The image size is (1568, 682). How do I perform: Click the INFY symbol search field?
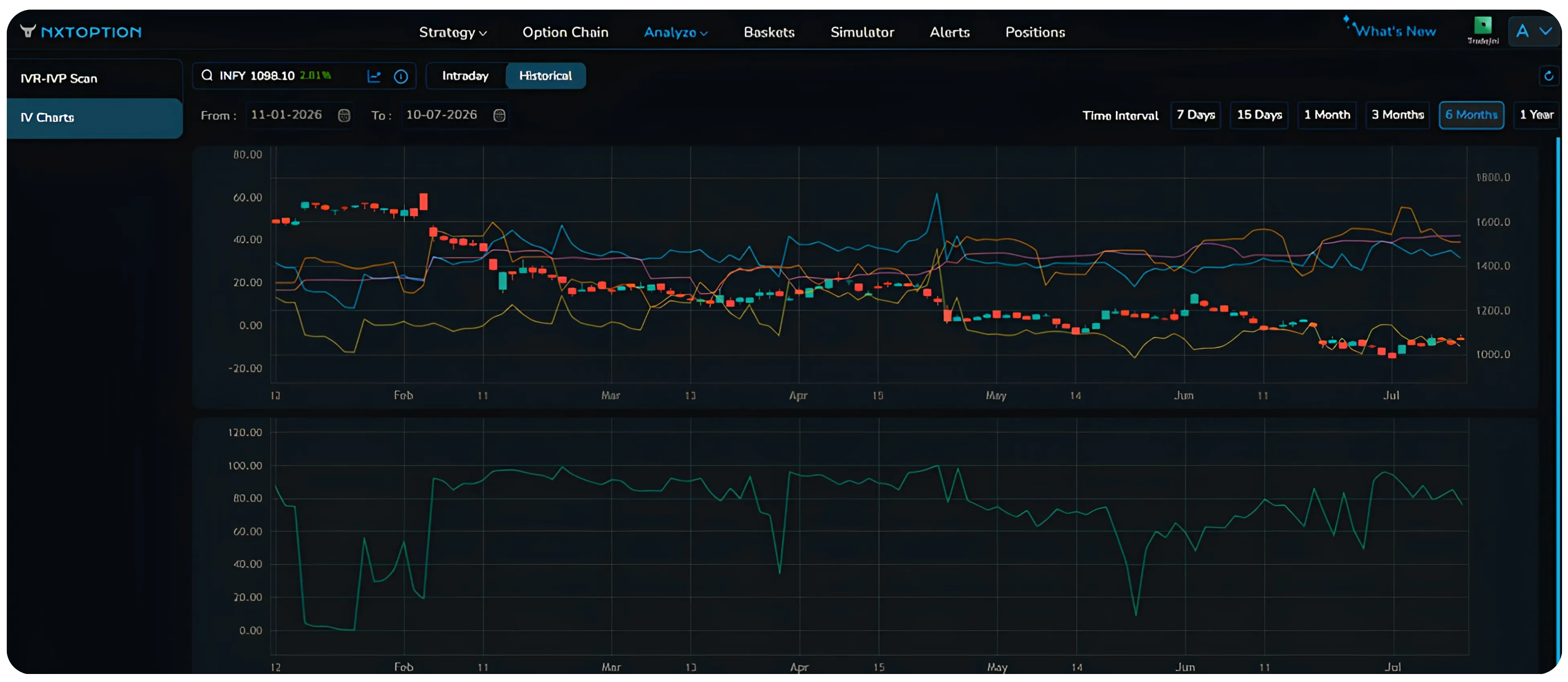tap(304, 76)
